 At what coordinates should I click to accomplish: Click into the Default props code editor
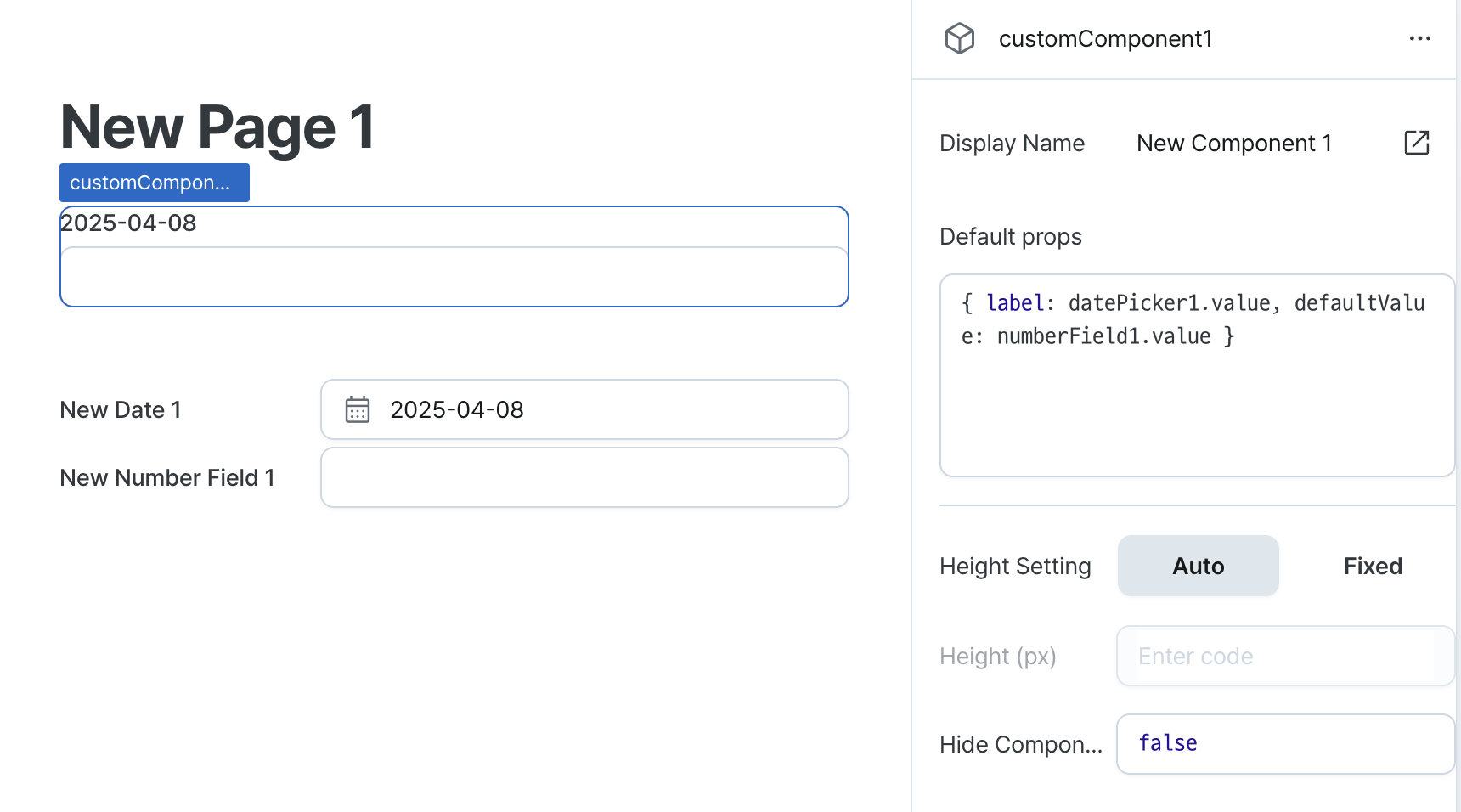(1197, 375)
